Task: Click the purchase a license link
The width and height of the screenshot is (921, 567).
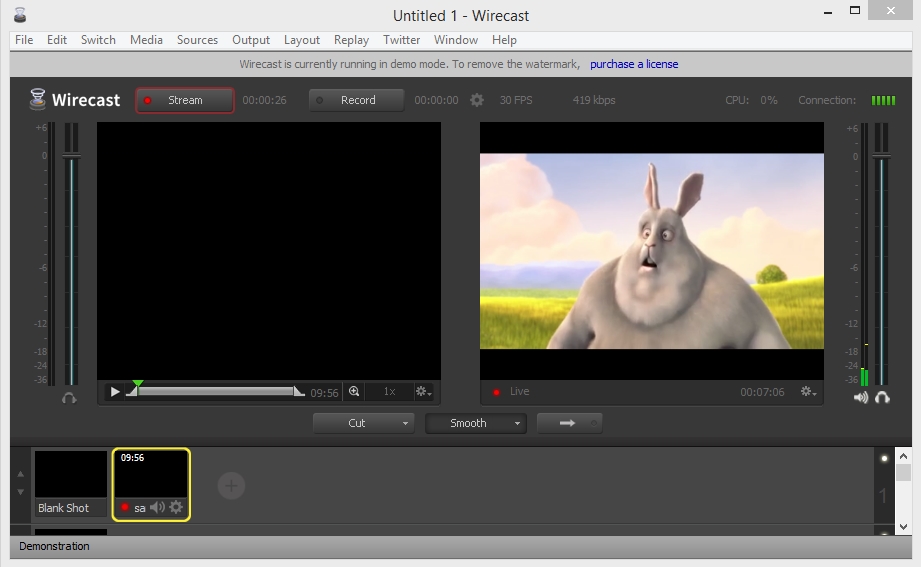Action: click(634, 64)
